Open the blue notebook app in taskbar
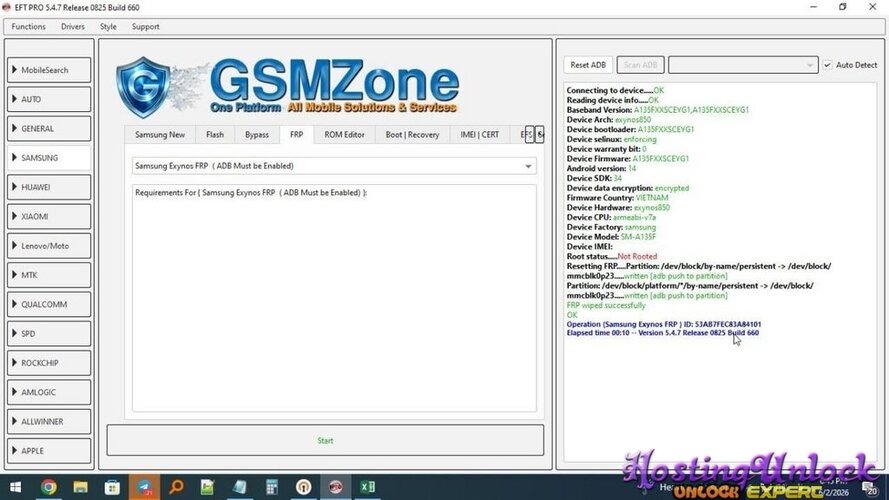 [240, 487]
